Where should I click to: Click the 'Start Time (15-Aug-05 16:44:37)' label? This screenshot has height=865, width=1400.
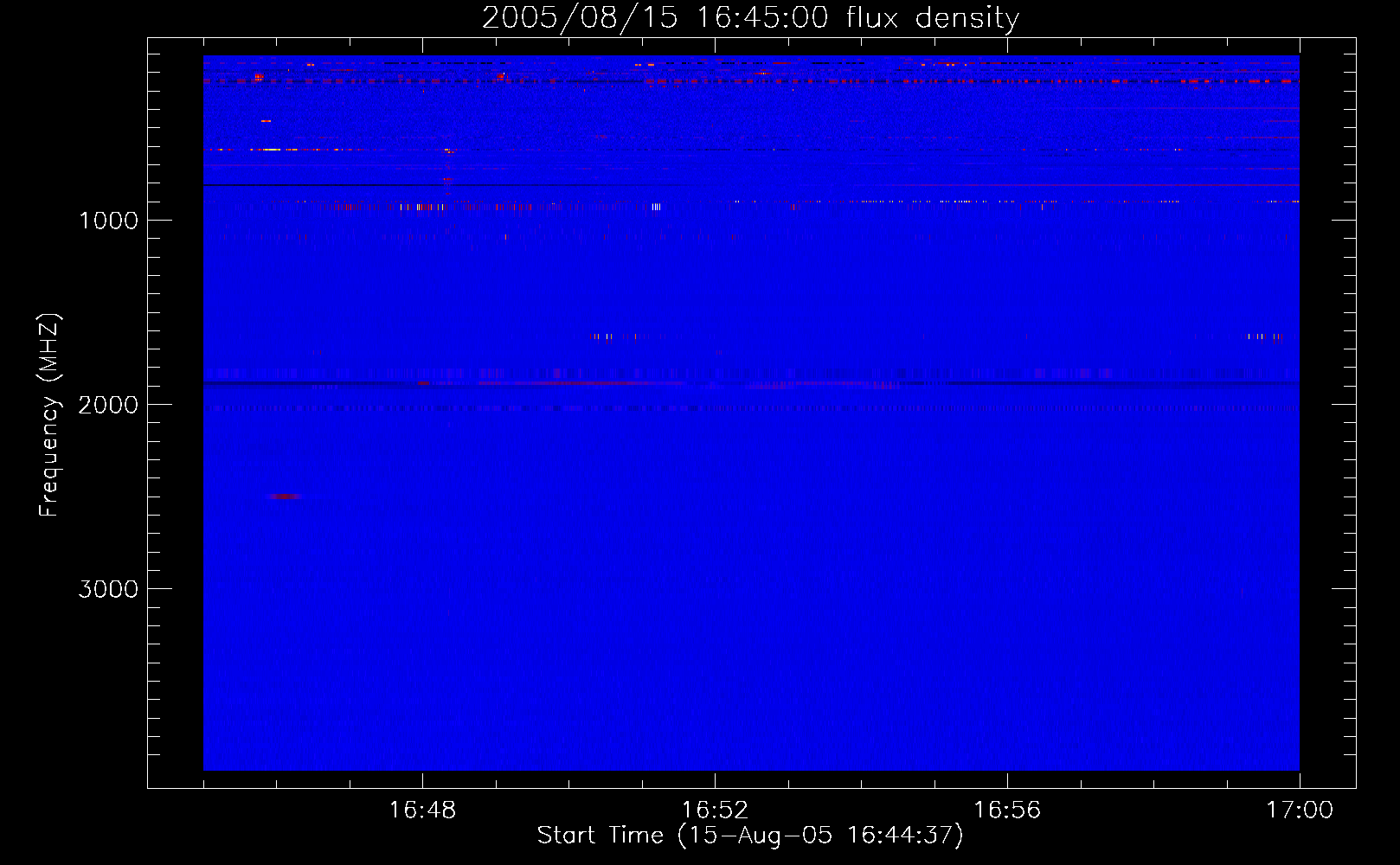pos(750,836)
